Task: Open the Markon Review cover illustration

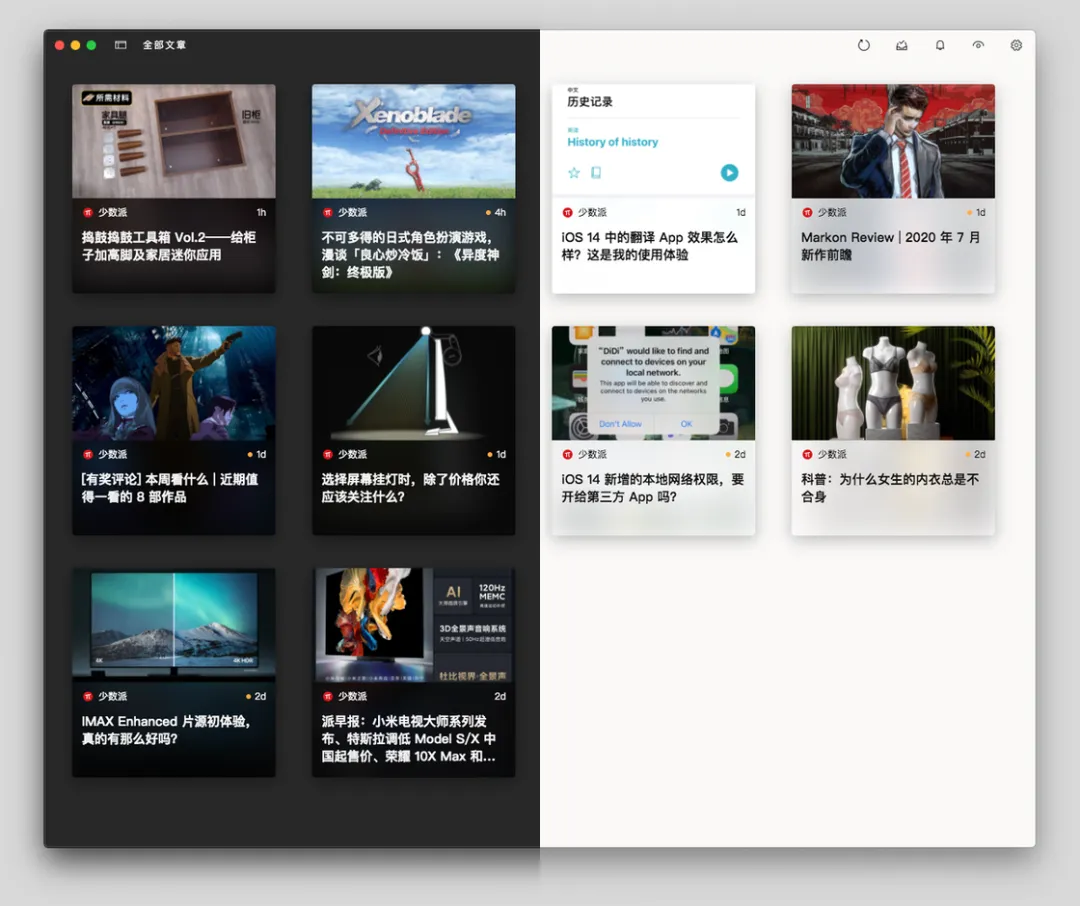Action: pyautogui.click(x=893, y=141)
